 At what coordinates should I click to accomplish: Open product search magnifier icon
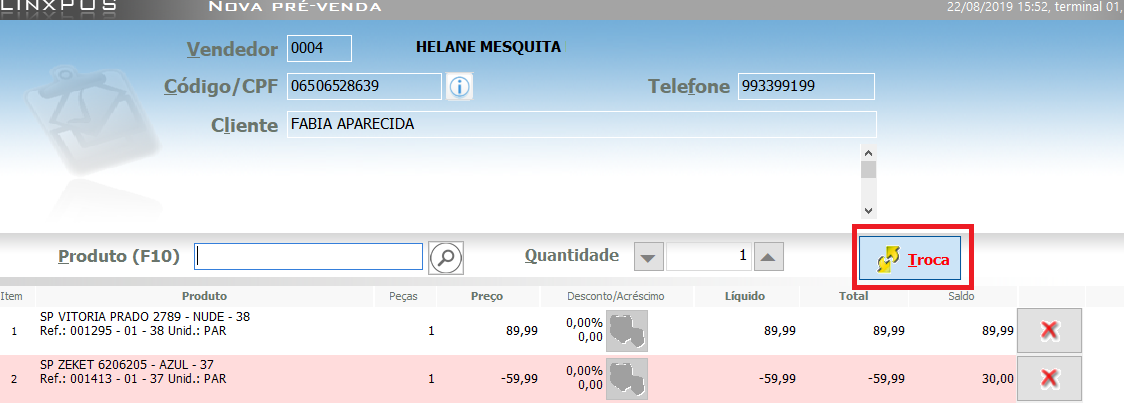pyautogui.click(x=446, y=257)
